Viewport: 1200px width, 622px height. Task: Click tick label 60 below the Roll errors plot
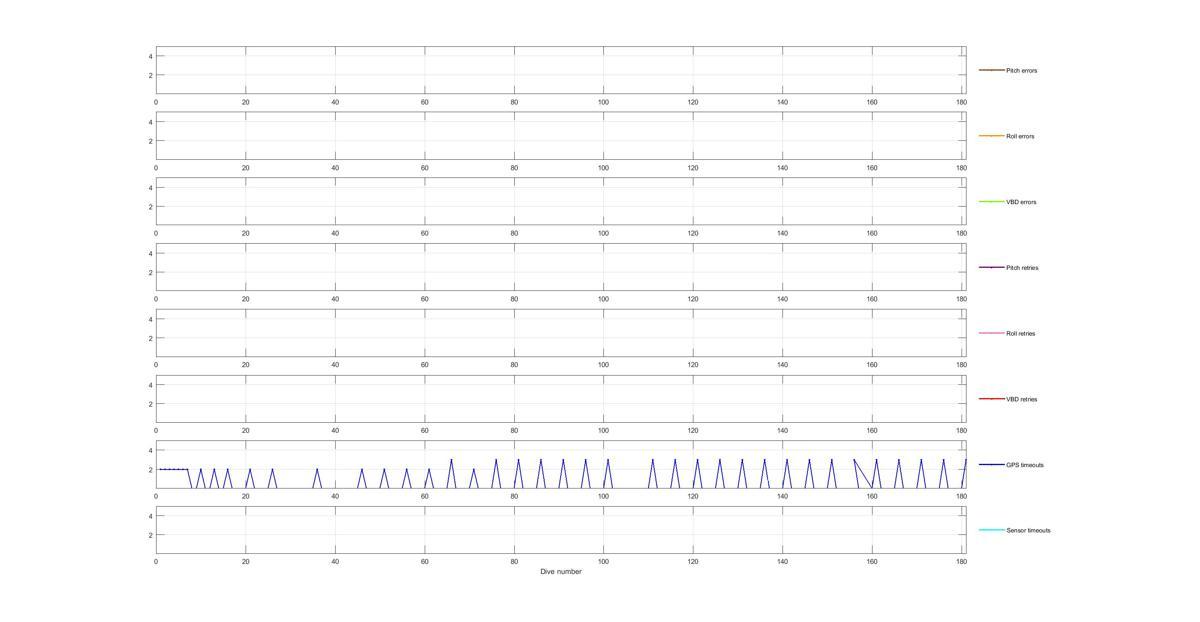click(x=424, y=168)
